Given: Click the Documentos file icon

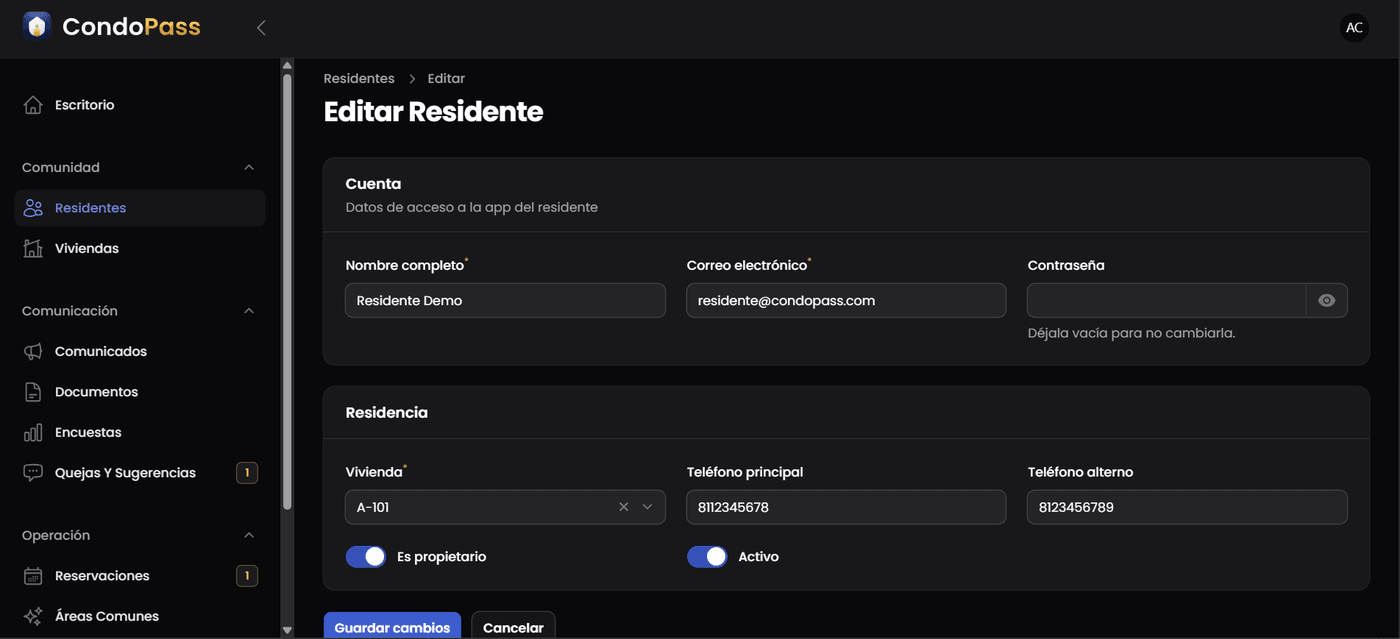Looking at the screenshot, I should click(x=33, y=392).
